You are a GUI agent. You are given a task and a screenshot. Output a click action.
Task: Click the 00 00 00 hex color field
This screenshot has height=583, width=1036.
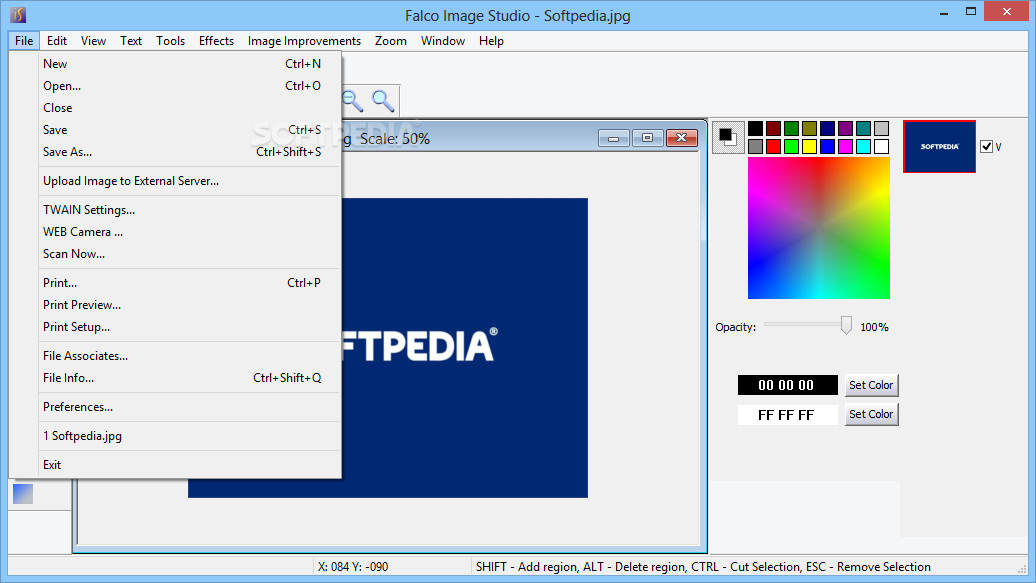pos(788,385)
